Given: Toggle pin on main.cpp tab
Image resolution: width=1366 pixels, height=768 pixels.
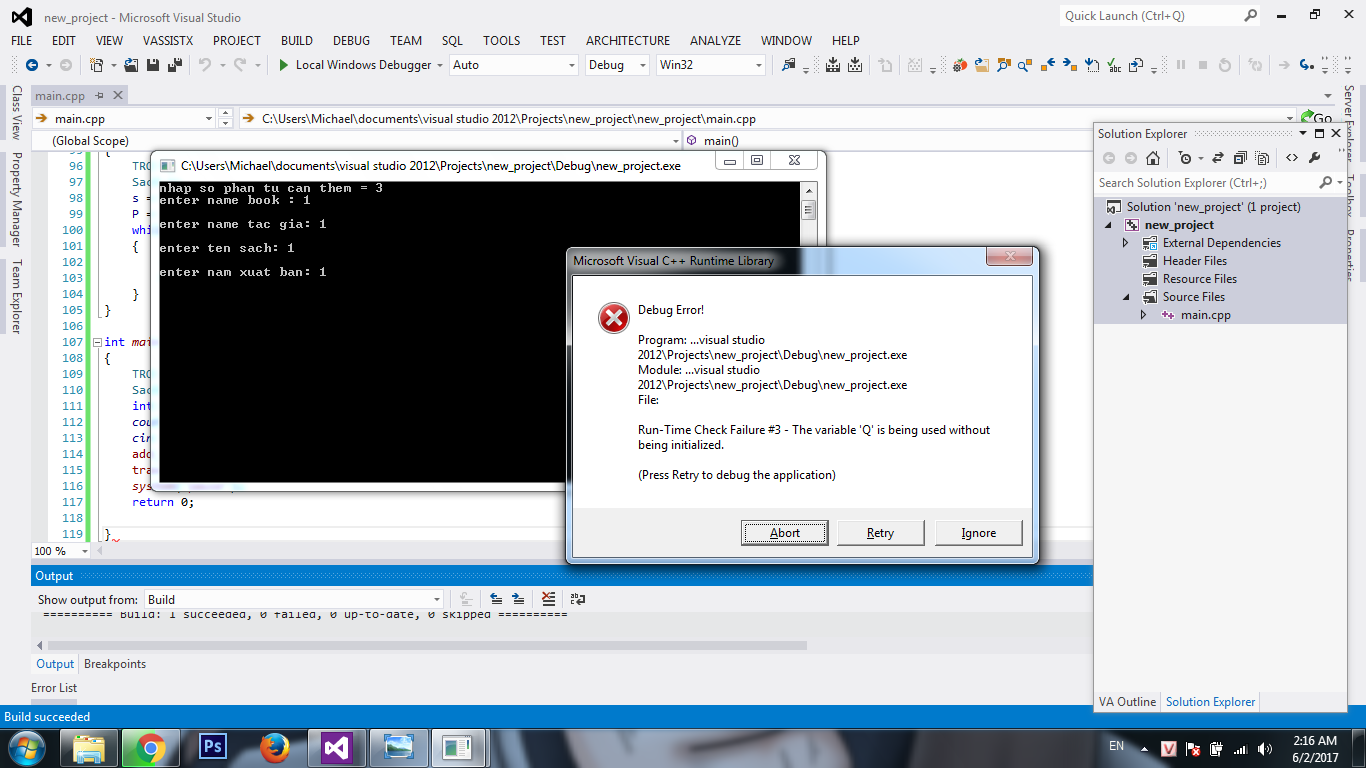Looking at the screenshot, I should click(100, 96).
